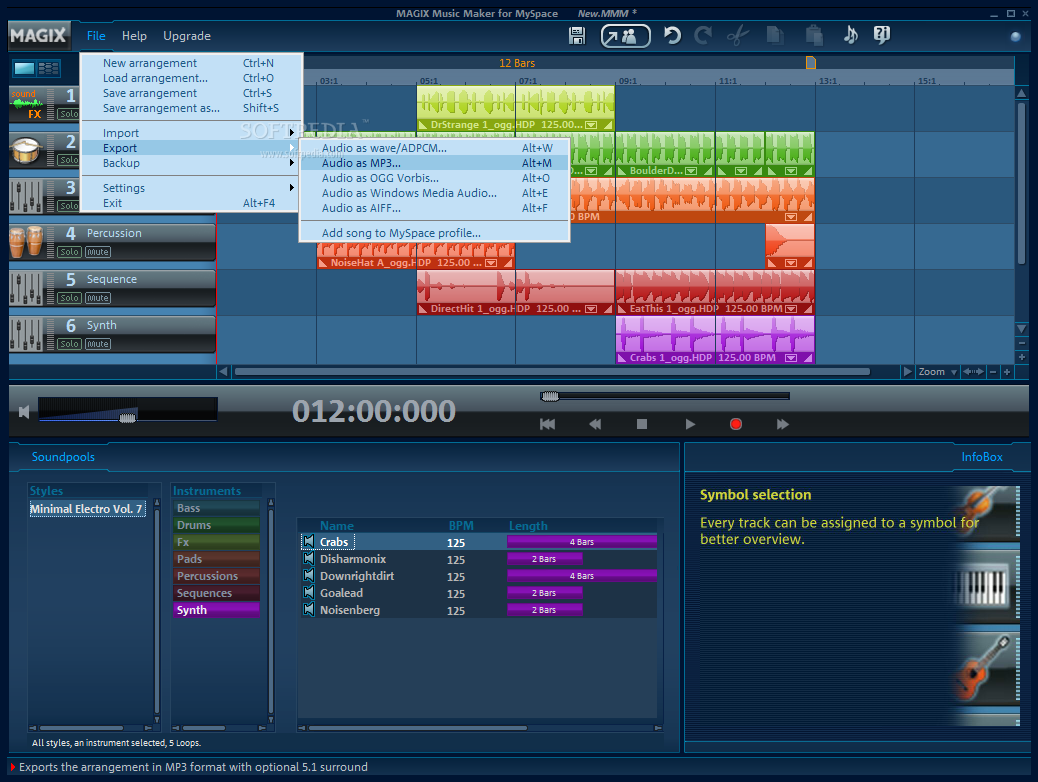Screen dimensions: 1038x782
Task: Click the orange end marker on timeline
Action: 810,63
